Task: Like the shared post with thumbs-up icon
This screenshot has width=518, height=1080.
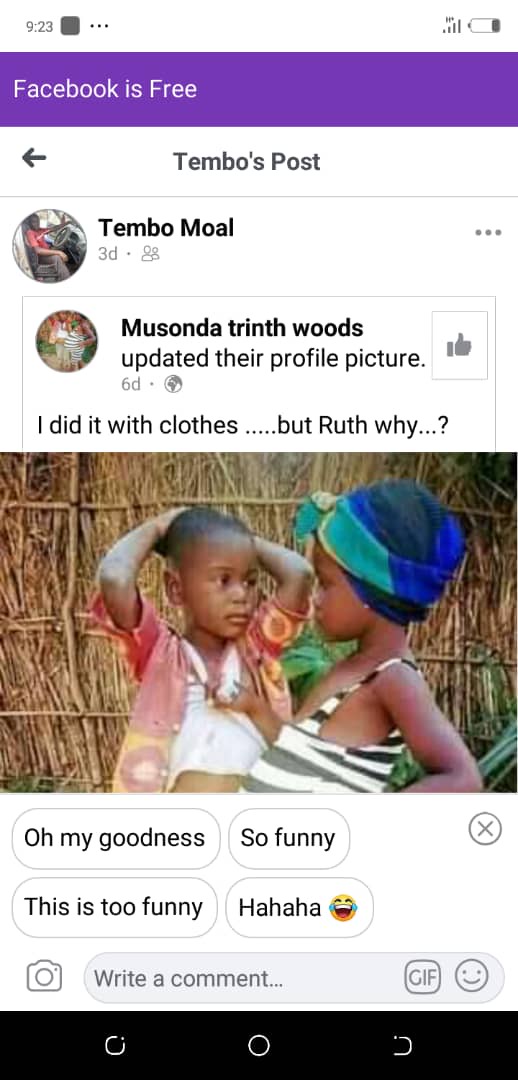Action: (x=459, y=345)
